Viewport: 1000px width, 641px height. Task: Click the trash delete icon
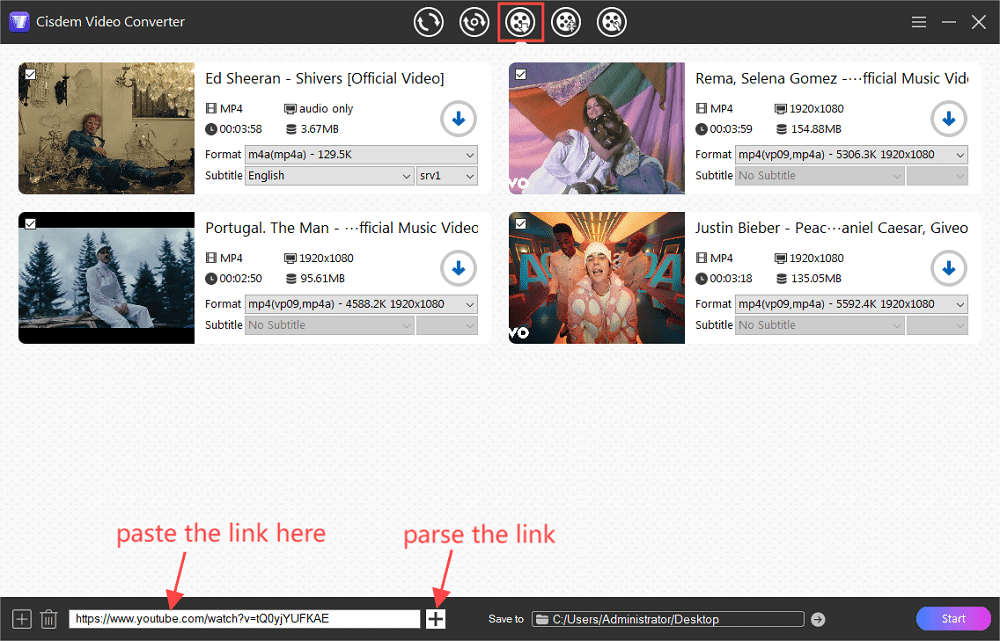49,618
